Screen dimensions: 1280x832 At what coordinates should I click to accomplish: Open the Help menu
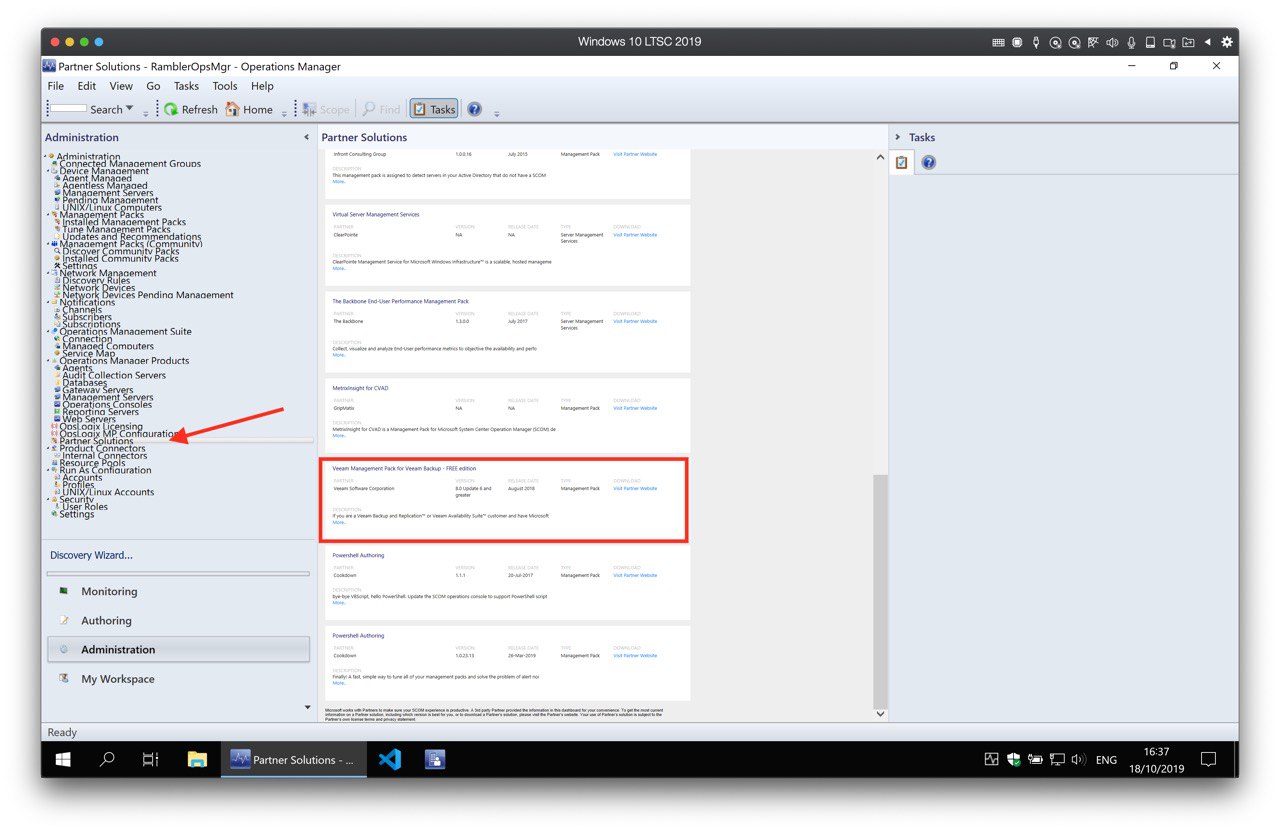(262, 86)
